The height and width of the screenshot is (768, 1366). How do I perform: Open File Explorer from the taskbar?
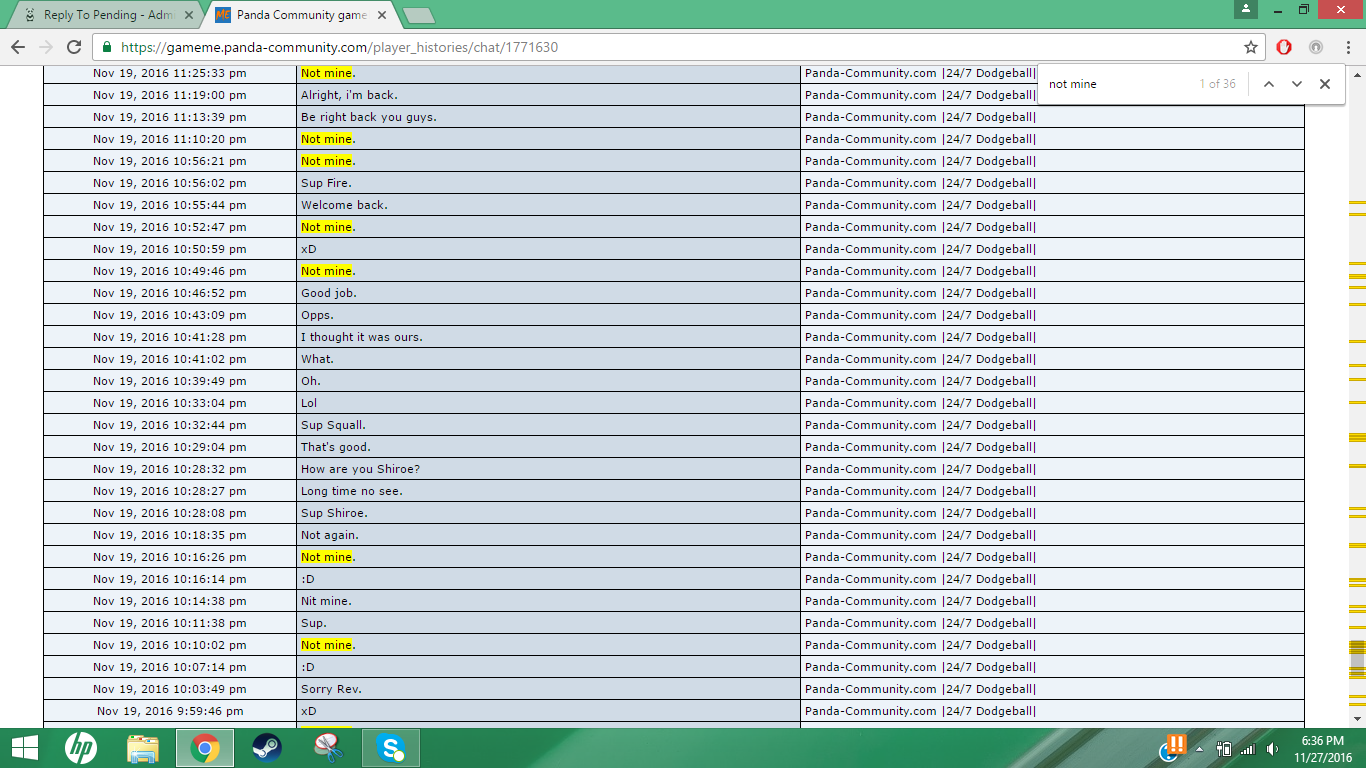tap(143, 748)
